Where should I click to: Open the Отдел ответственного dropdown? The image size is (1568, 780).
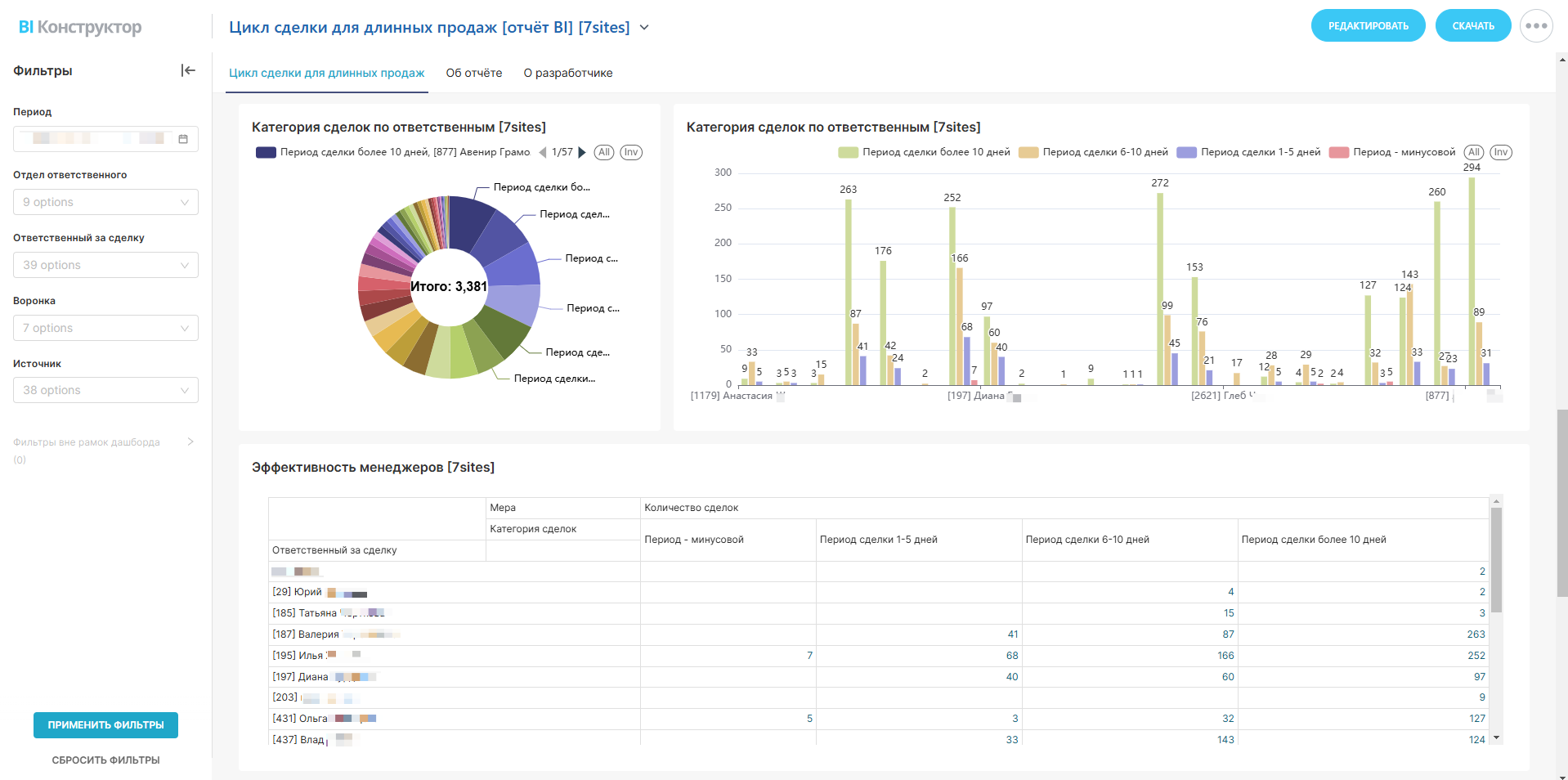click(105, 202)
